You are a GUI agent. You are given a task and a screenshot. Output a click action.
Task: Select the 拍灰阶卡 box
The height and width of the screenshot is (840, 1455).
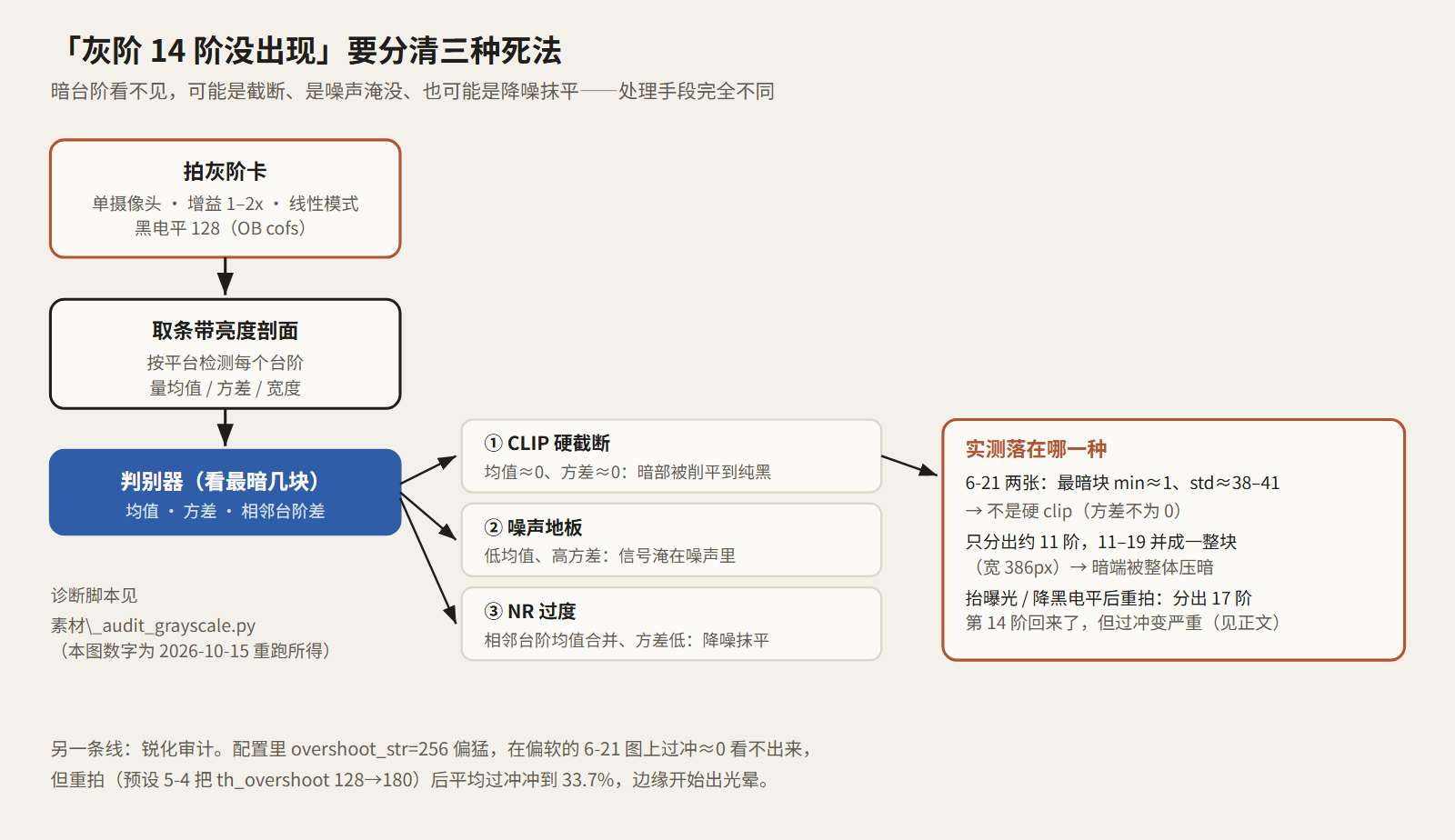click(226, 198)
